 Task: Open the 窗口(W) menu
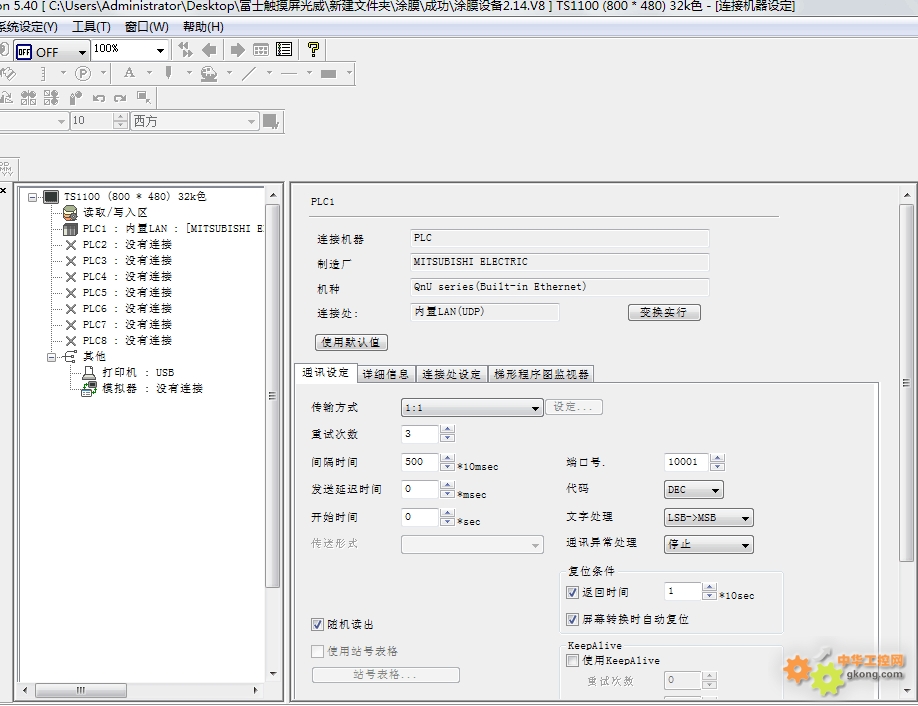(147, 26)
